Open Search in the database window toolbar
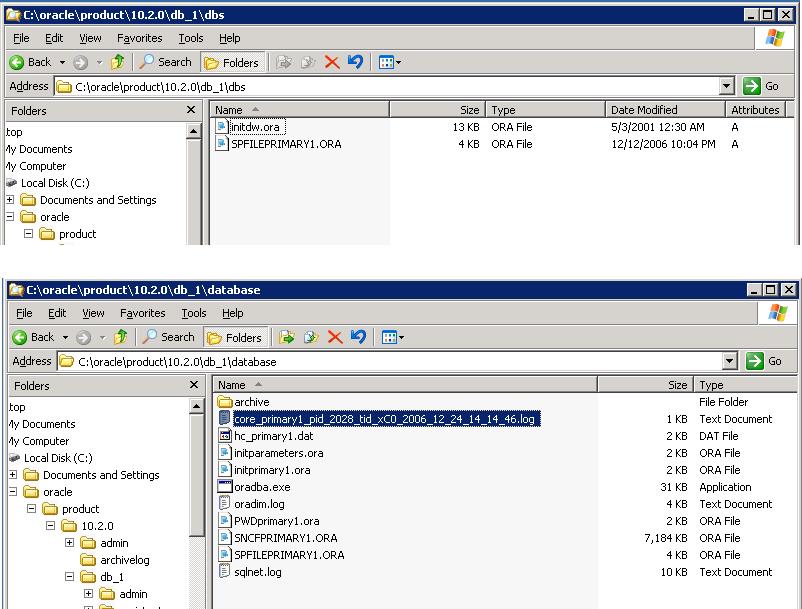The width and height of the screenshot is (802, 609). click(x=169, y=337)
